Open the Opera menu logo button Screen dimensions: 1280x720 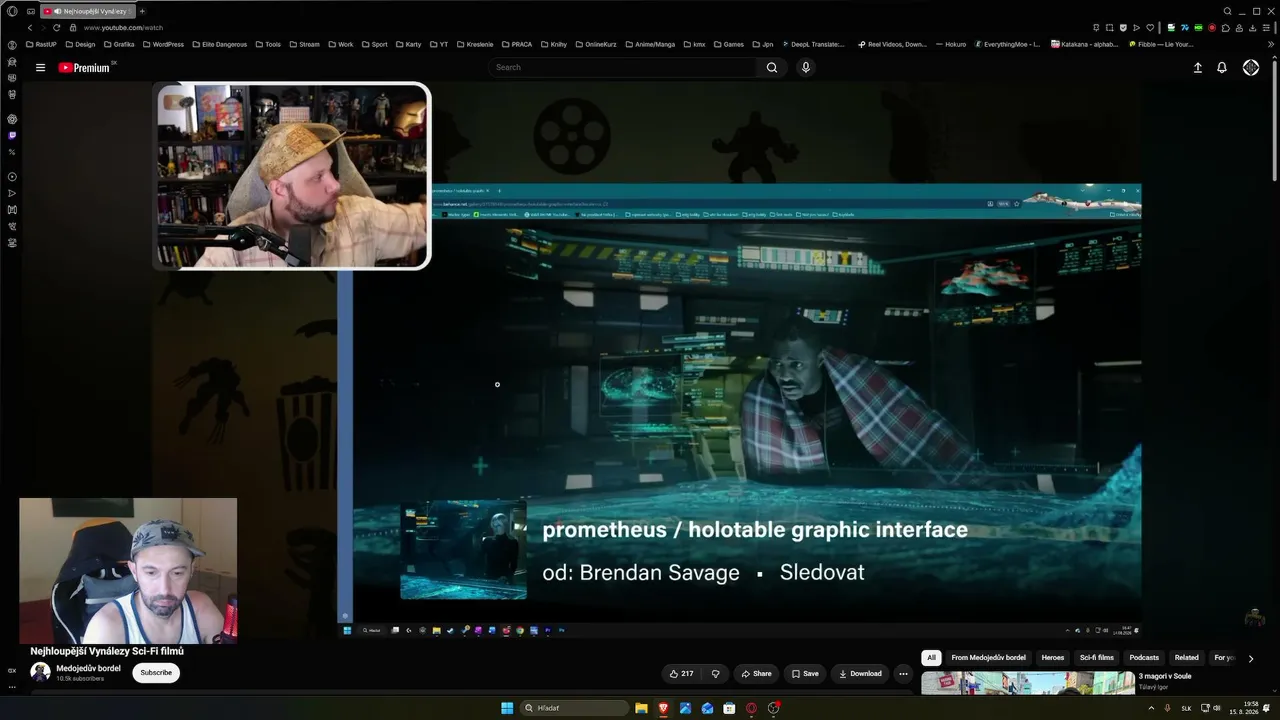point(12,11)
